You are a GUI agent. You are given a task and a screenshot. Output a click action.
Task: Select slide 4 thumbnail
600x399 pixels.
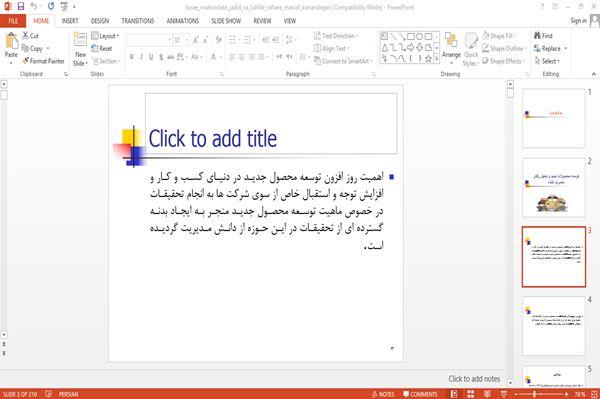pyautogui.click(x=554, y=326)
